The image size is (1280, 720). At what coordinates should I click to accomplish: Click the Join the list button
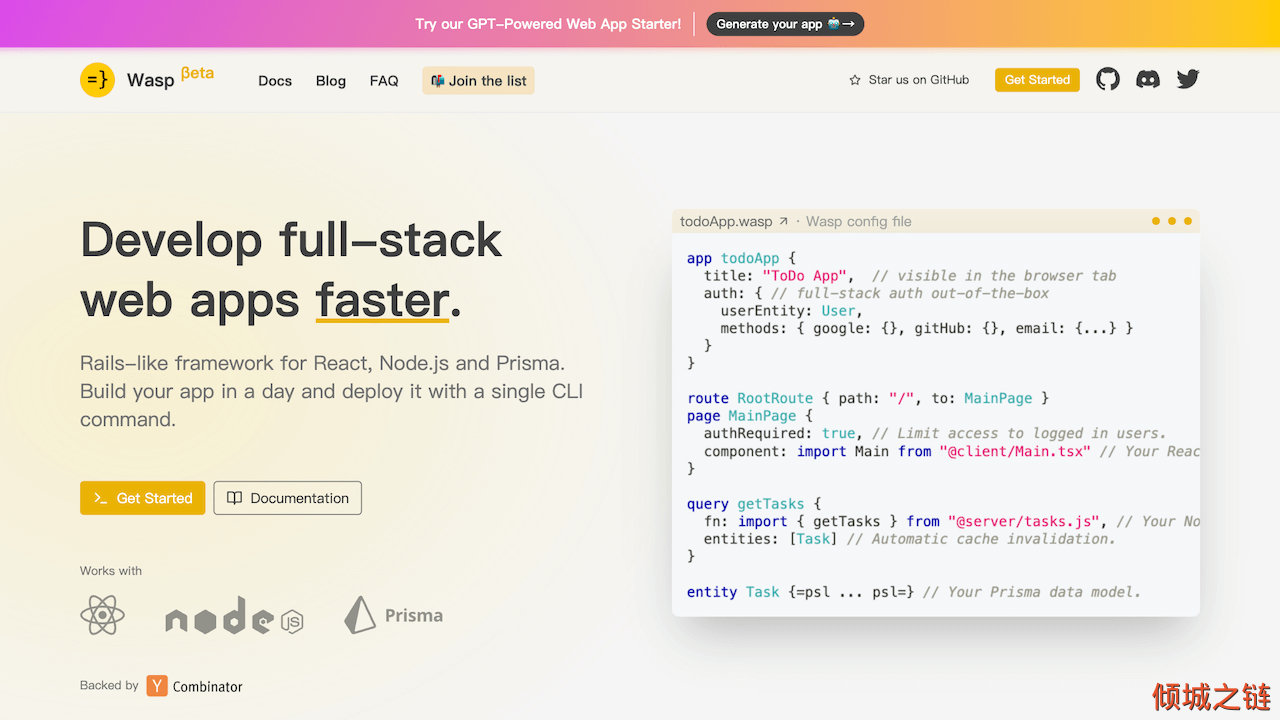point(478,81)
